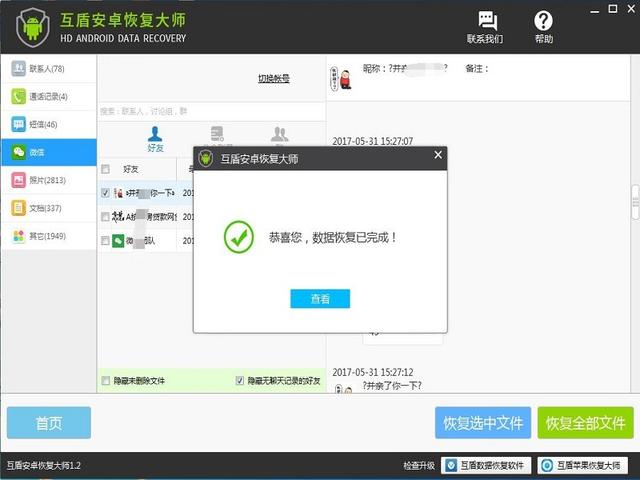This screenshot has width=640, height=480.
Task: Click the 好友 column header
Action: coord(131,169)
